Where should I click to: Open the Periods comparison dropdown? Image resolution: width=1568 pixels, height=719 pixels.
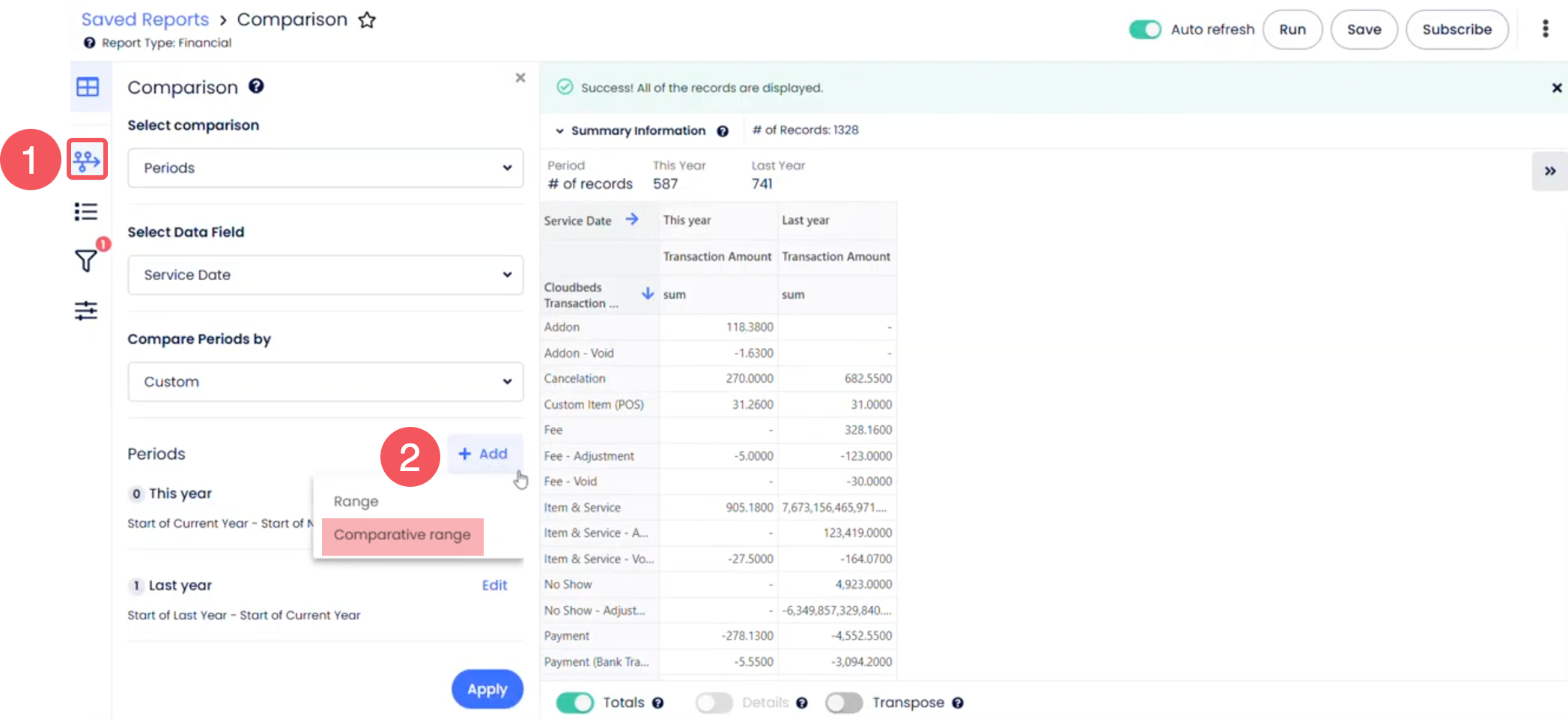click(325, 168)
